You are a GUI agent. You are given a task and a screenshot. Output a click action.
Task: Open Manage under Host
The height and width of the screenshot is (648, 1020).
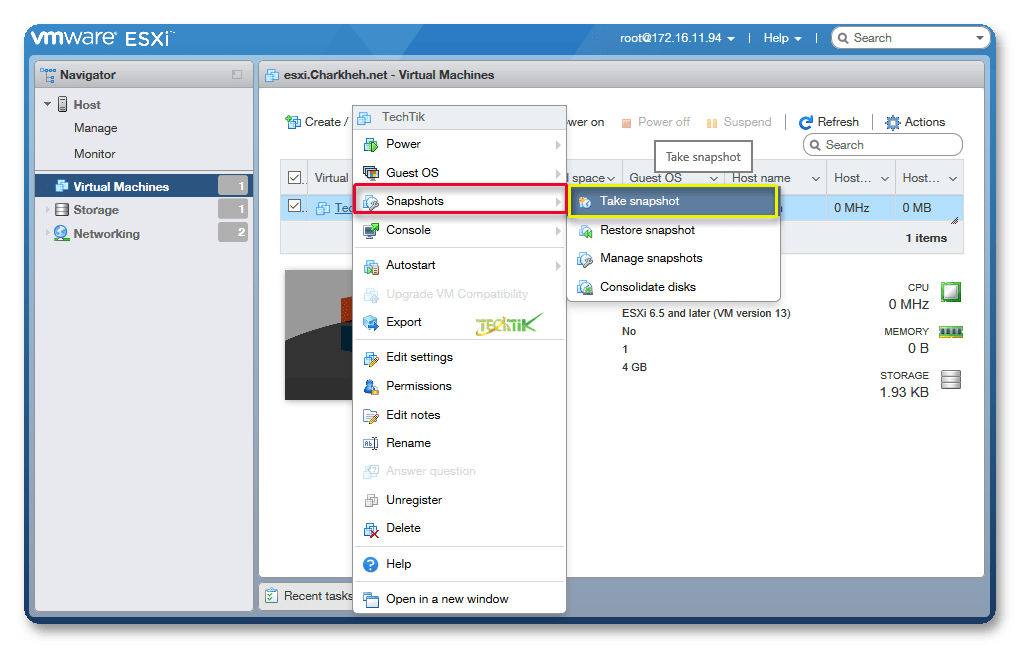tap(96, 128)
